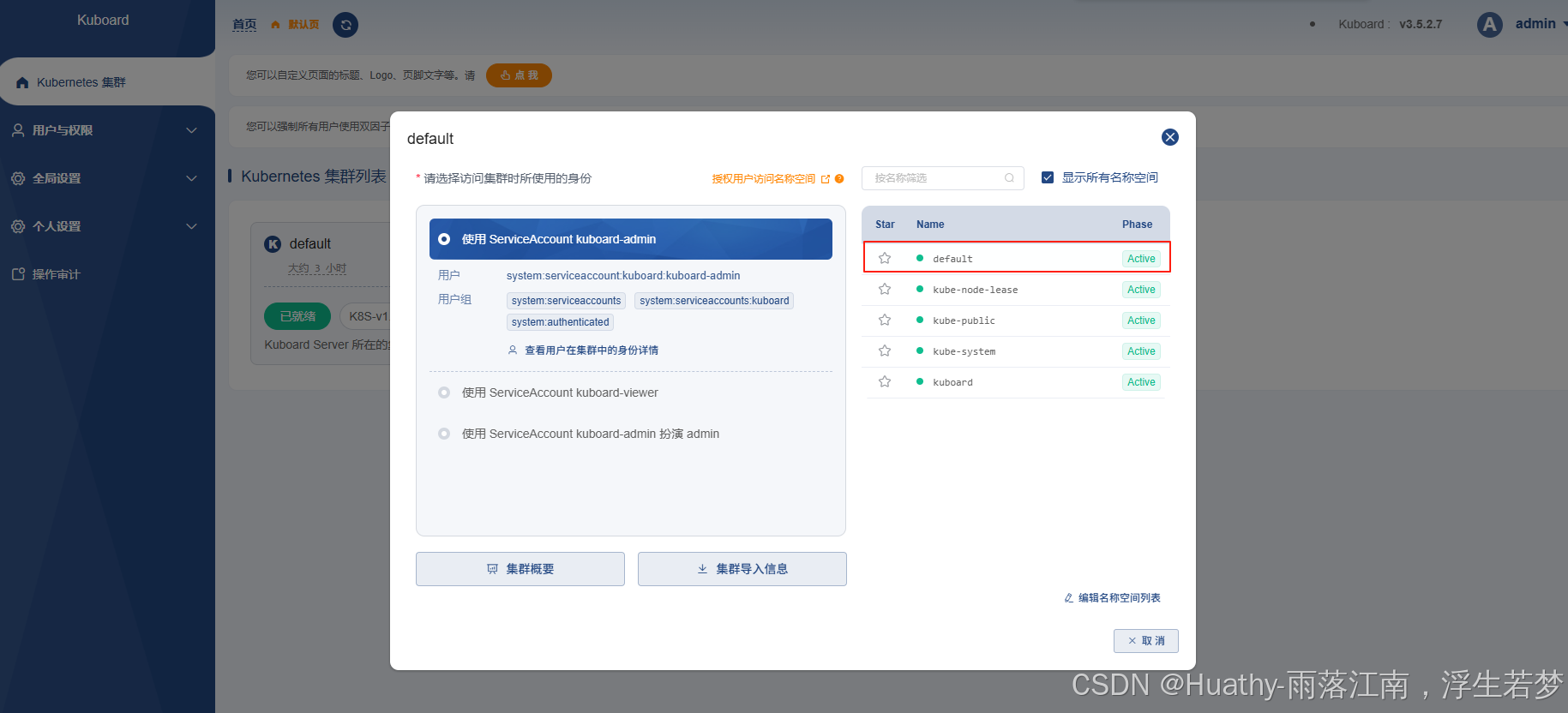1568x713 pixels.
Task: Expand the 全局设置 menu chevron
Action: tap(192, 178)
